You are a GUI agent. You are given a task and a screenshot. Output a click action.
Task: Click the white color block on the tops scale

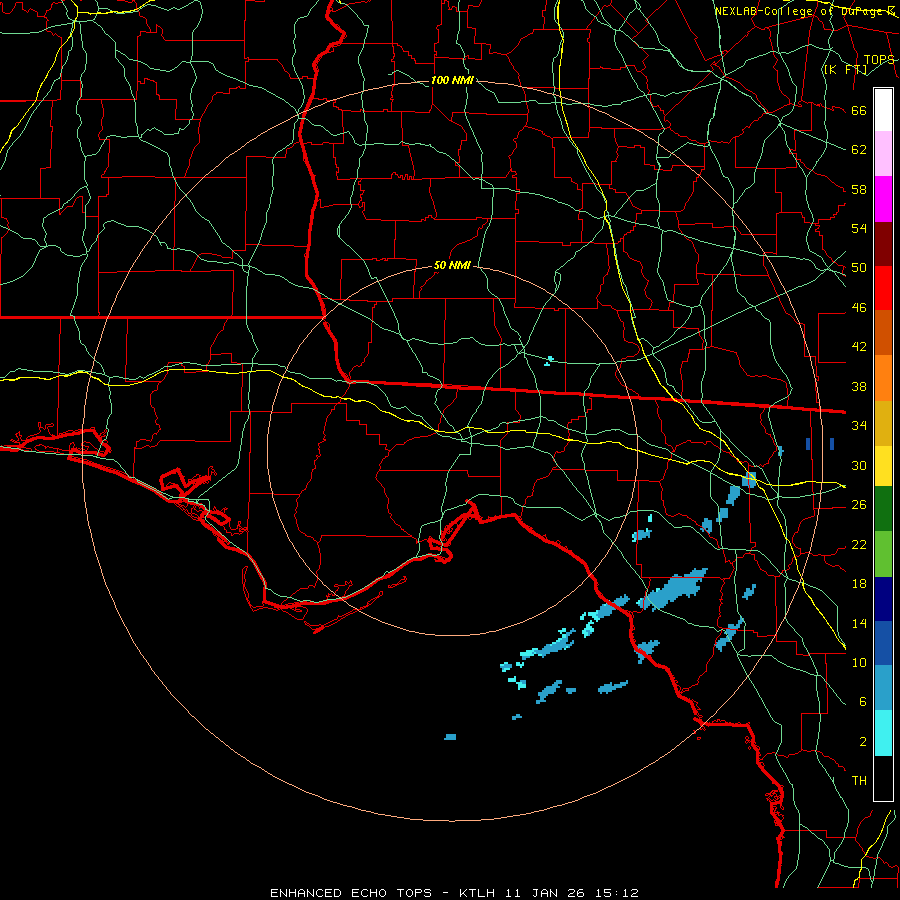pyautogui.click(x=883, y=110)
